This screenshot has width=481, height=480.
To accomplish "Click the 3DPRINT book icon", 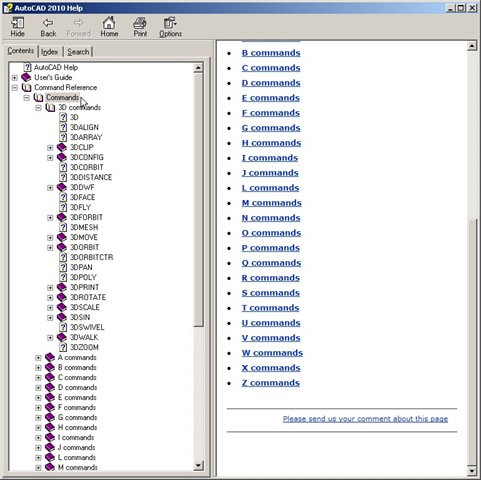I will [x=62, y=287].
